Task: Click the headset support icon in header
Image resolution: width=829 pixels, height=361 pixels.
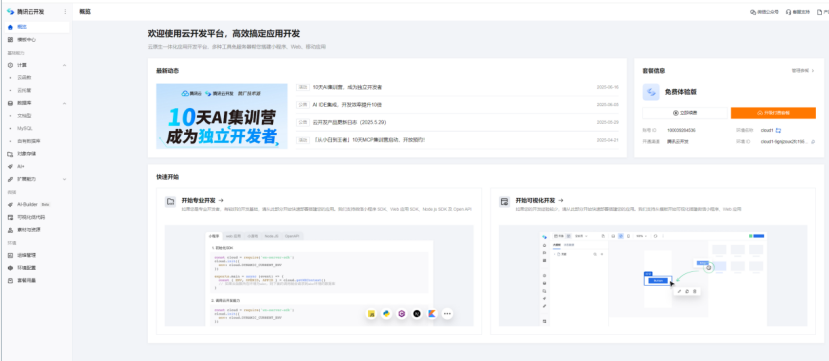Action: tap(788, 12)
